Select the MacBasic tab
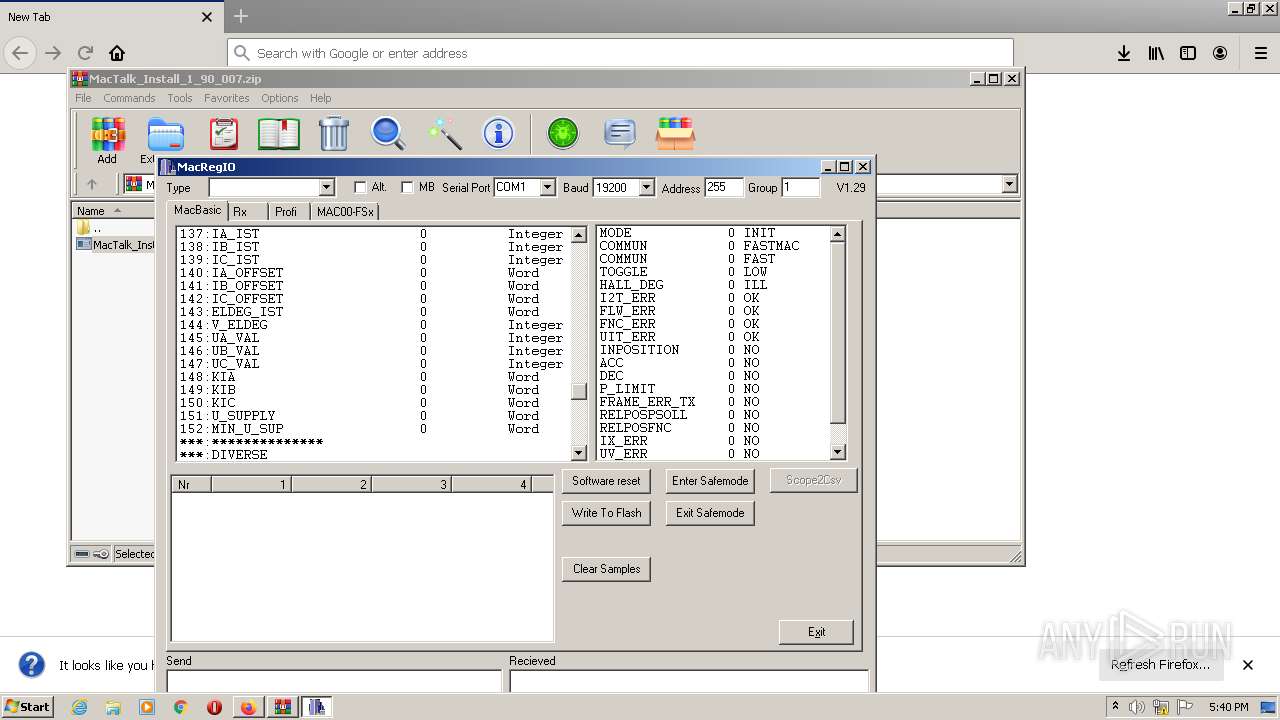Image resolution: width=1280 pixels, height=720 pixels. click(197, 210)
